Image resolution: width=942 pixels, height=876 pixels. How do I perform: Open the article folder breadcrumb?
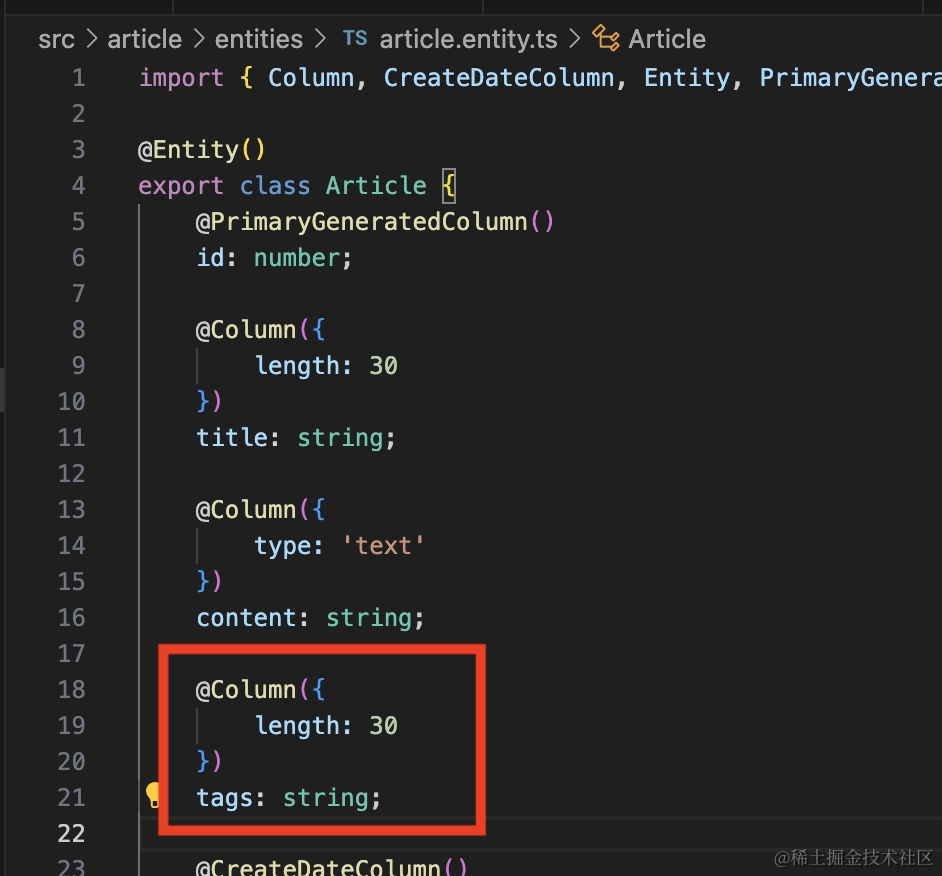pyautogui.click(x=145, y=39)
